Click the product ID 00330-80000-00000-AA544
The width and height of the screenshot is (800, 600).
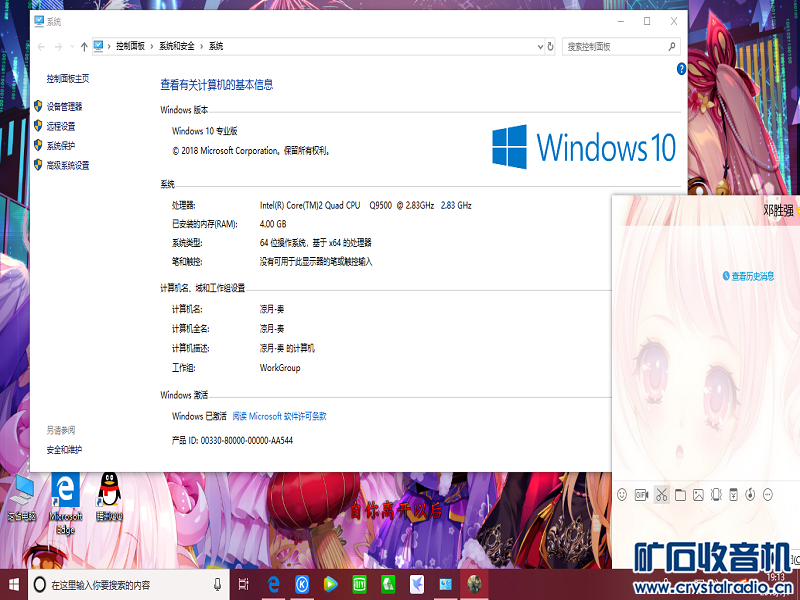coord(246,440)
